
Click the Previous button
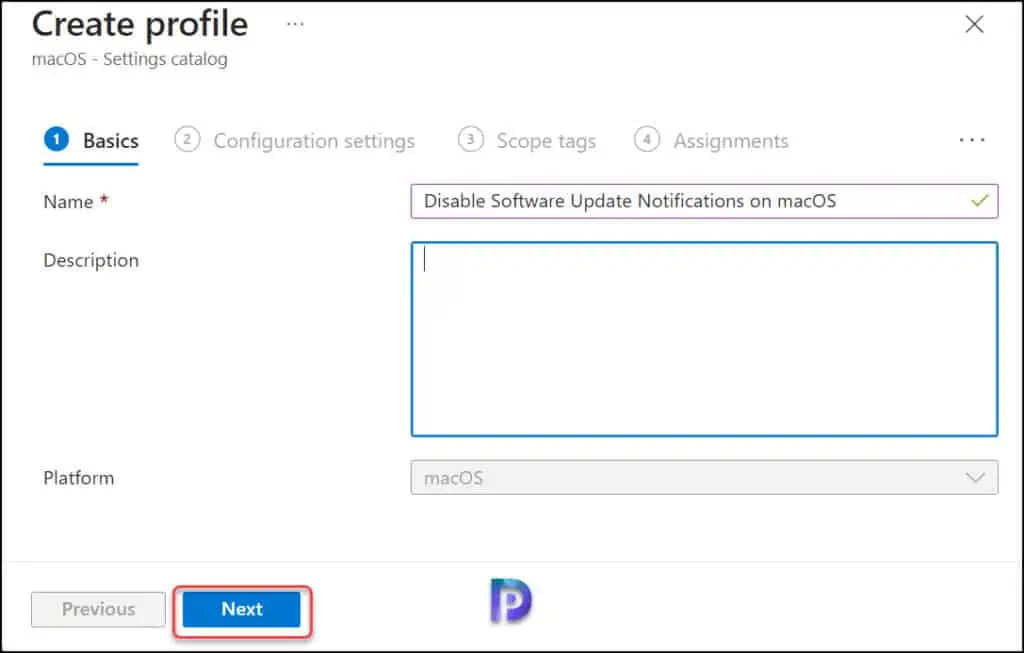(x=99, y=609)
